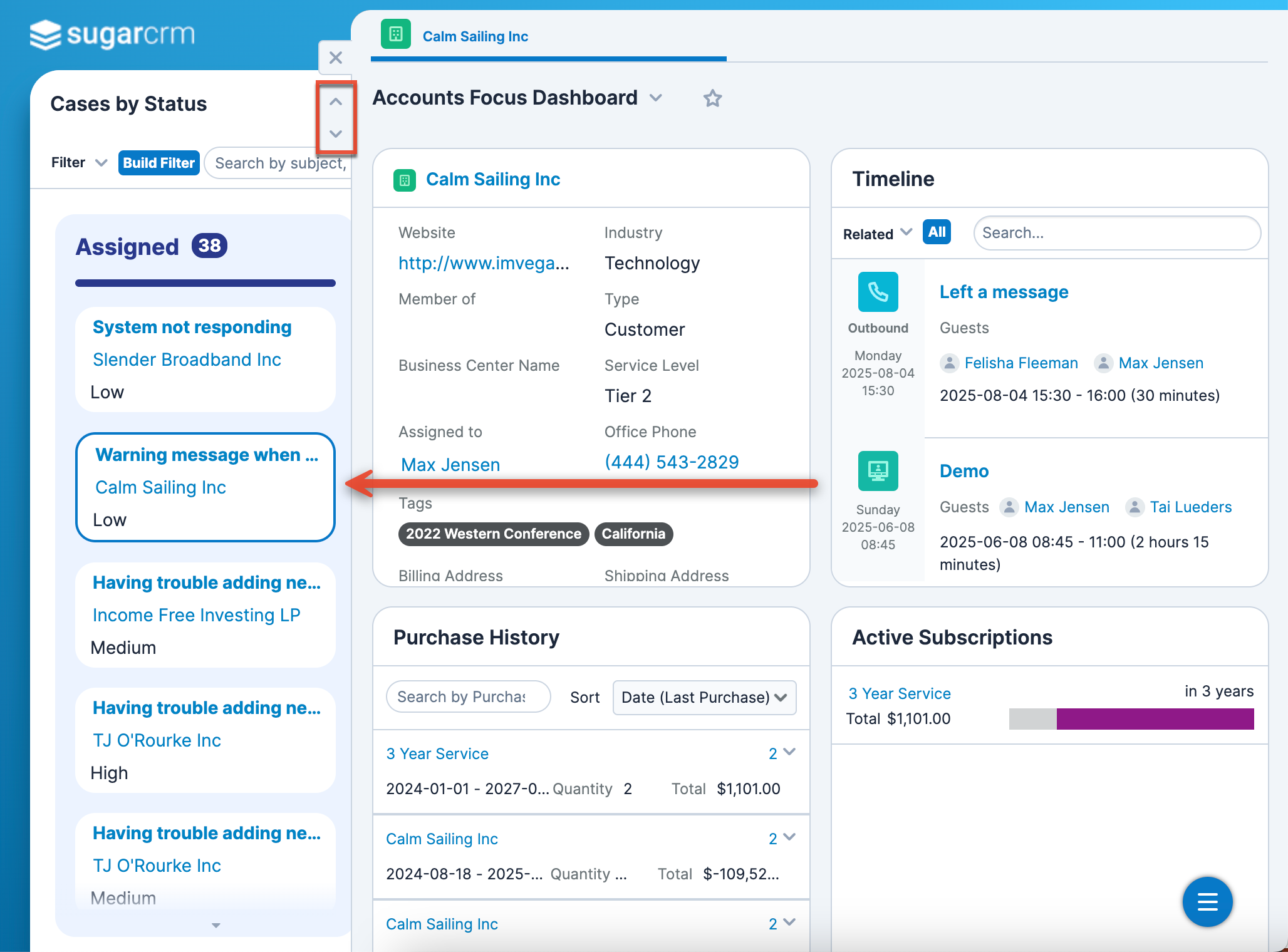Click the Demo meeting icon in timeline
The height and width of the screenshot is (952, 1288).
pos(878,471)
